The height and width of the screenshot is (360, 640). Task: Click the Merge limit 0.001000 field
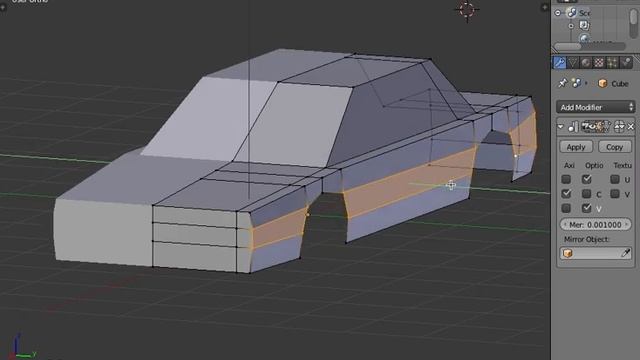pos(596,224)
